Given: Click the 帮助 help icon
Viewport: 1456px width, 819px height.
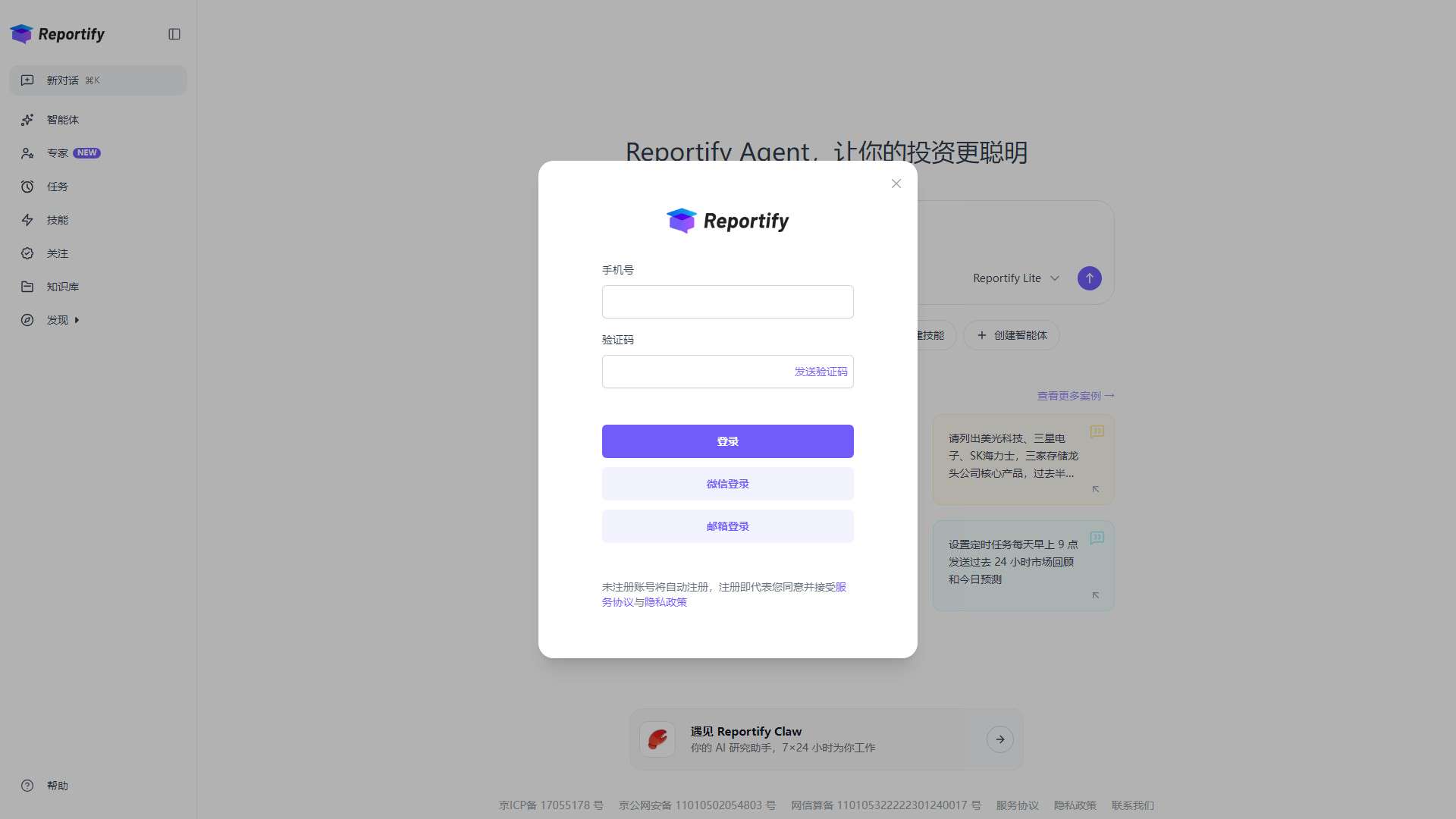Looking at the screenshot, I should point(27,786).
